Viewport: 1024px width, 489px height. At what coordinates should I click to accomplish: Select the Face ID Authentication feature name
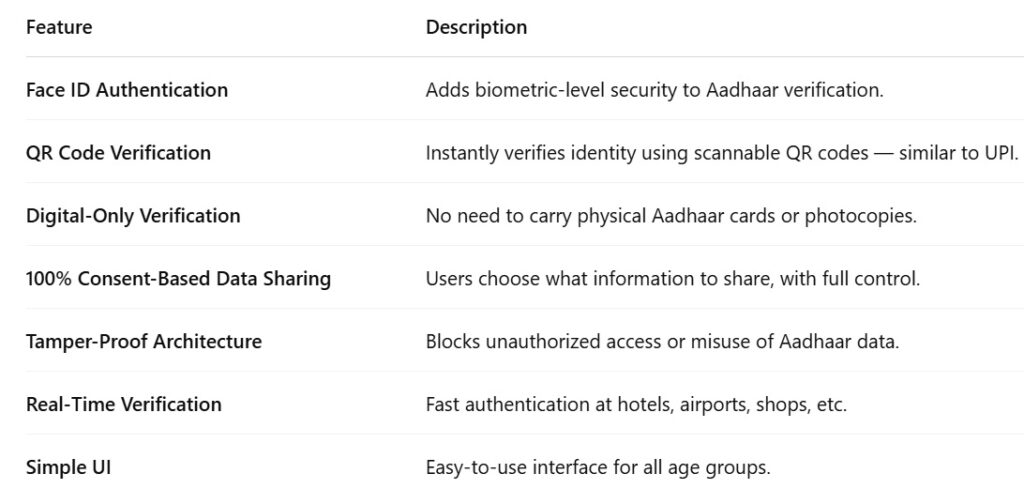pos(127,90)
